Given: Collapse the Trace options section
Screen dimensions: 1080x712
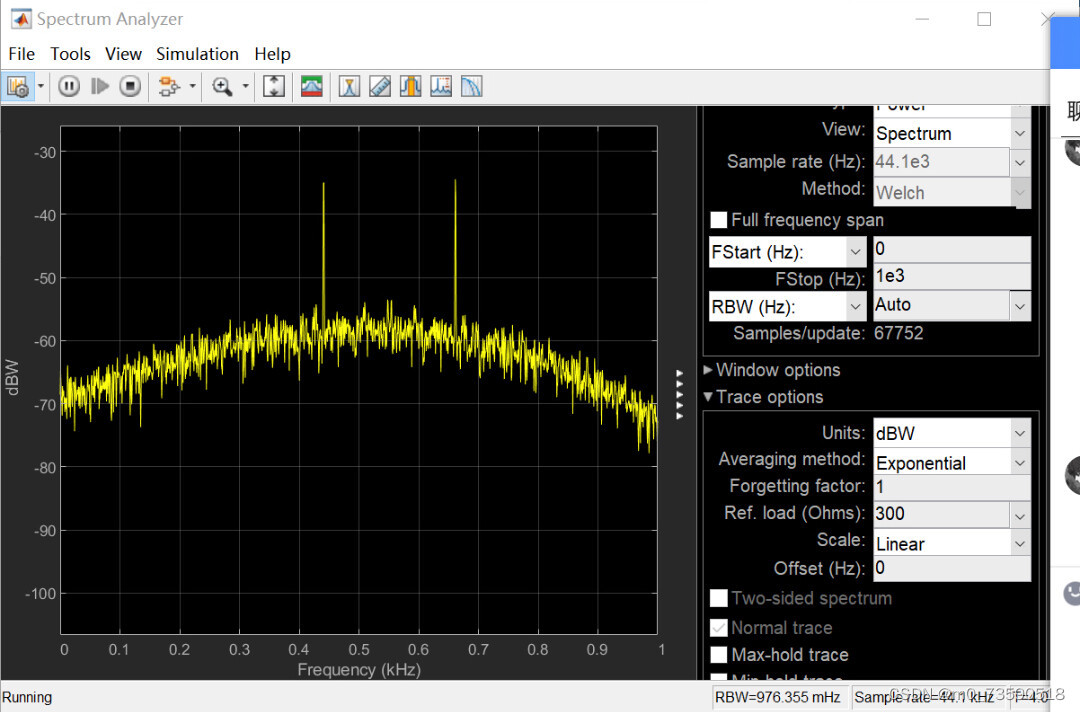Looking at the screenshot, I should point(708,397).
